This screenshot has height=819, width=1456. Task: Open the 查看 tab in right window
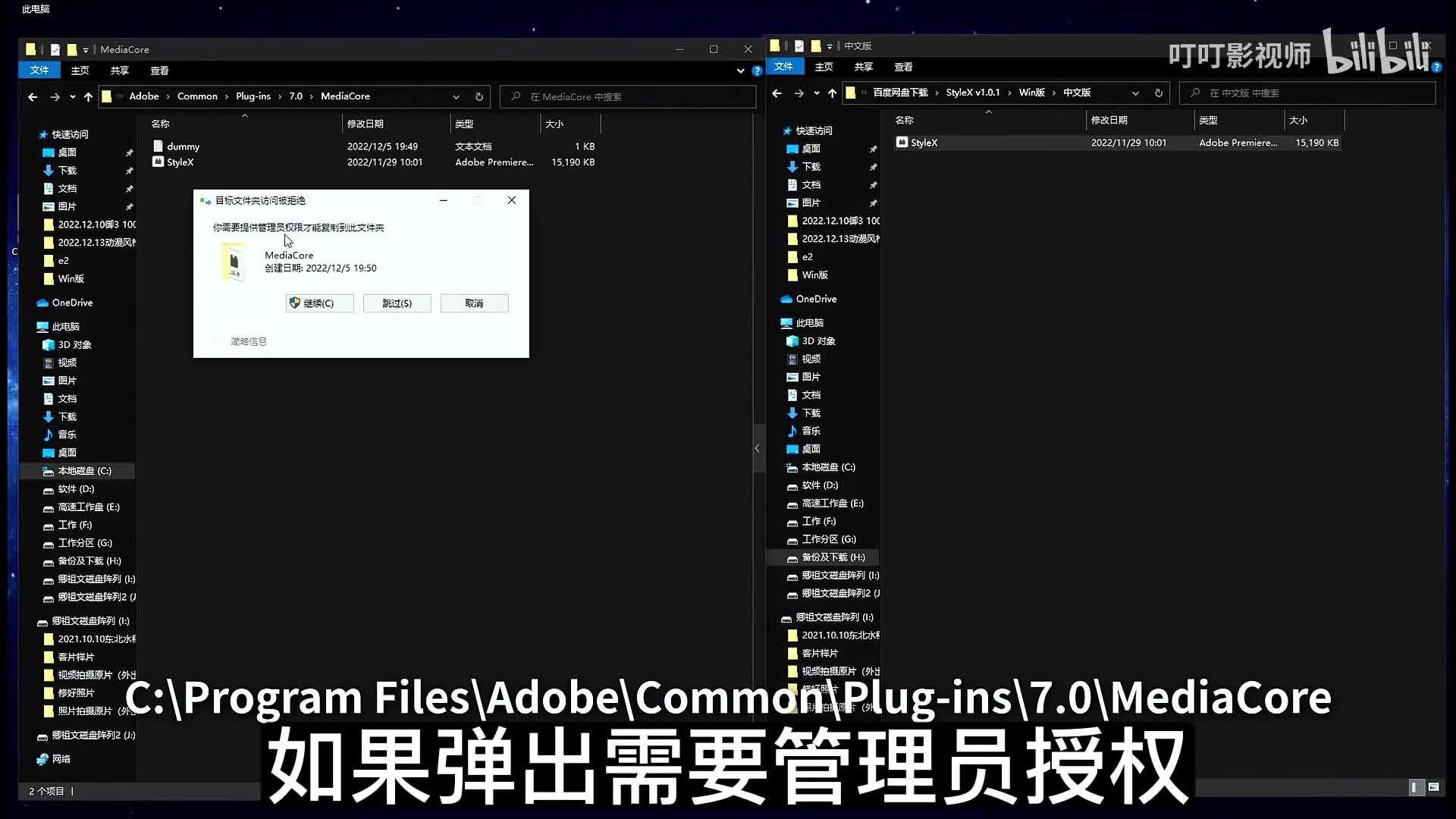[x=902, y=67]
